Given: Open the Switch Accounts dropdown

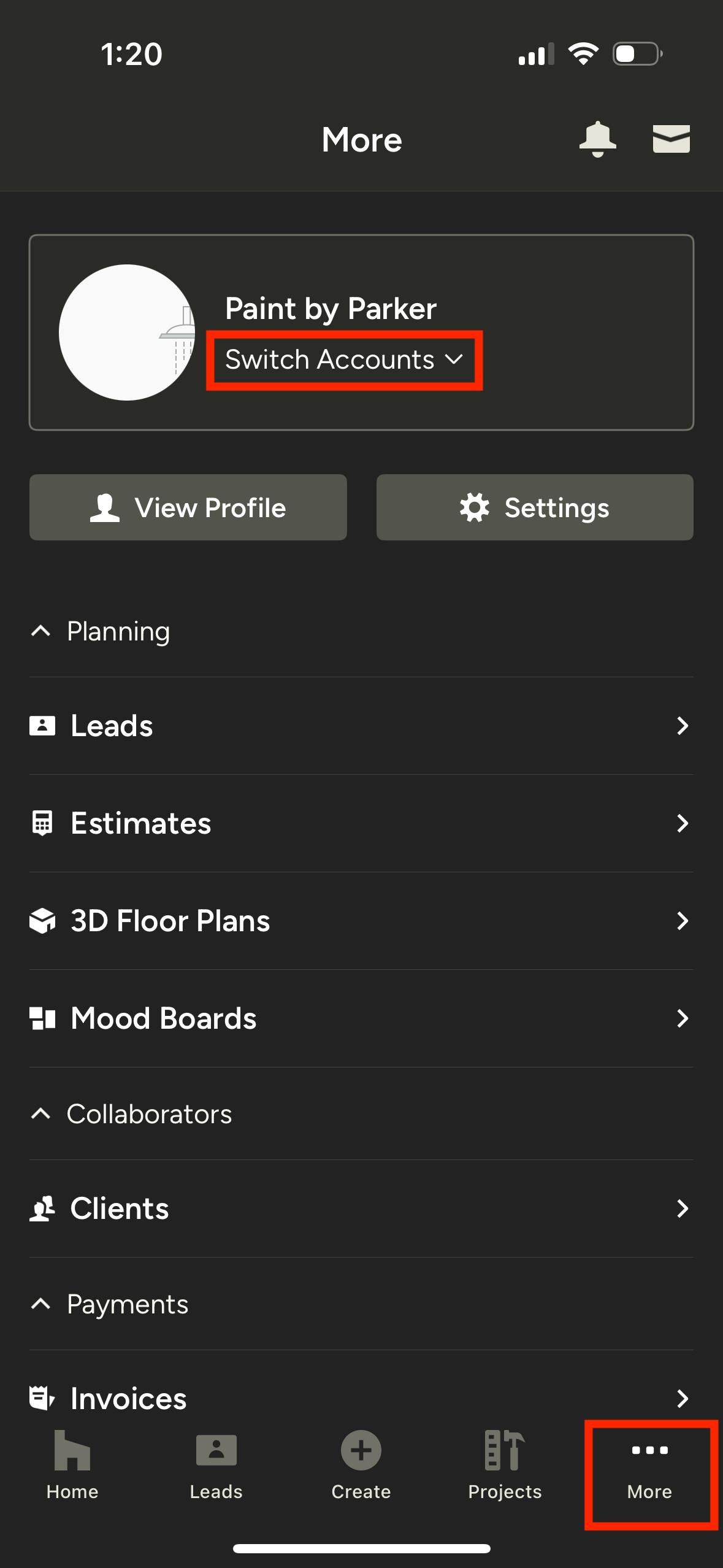Looking at the screenshot, I should click(x=344, y=359).
